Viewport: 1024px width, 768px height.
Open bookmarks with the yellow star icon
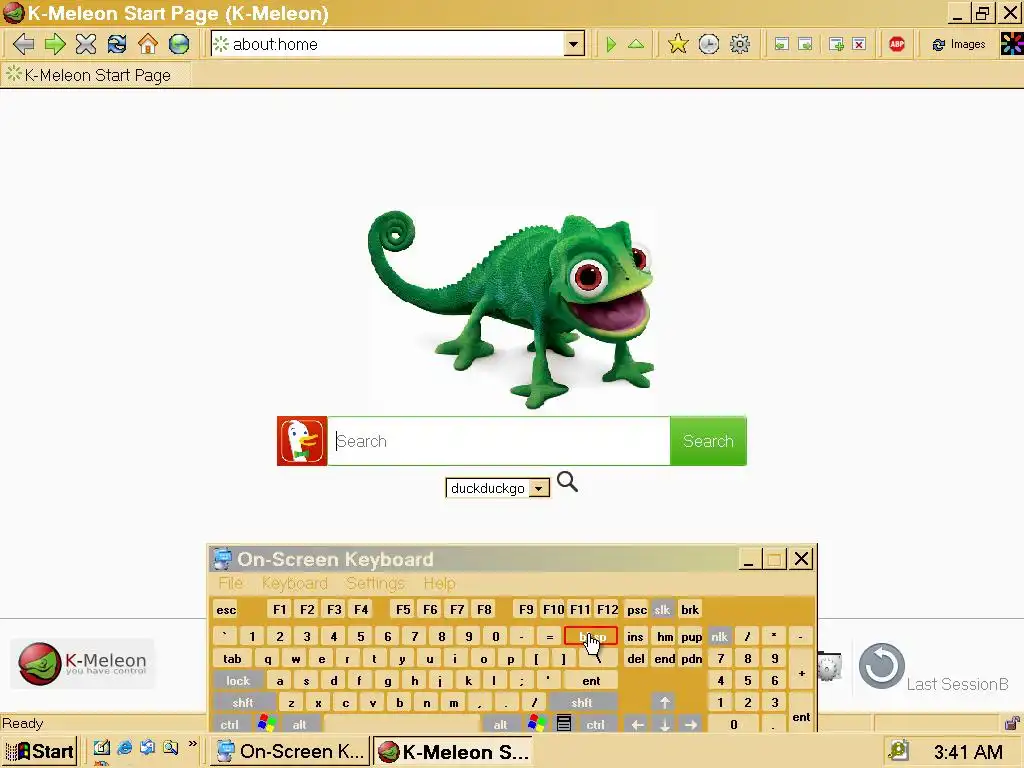[x=678, y=44]
